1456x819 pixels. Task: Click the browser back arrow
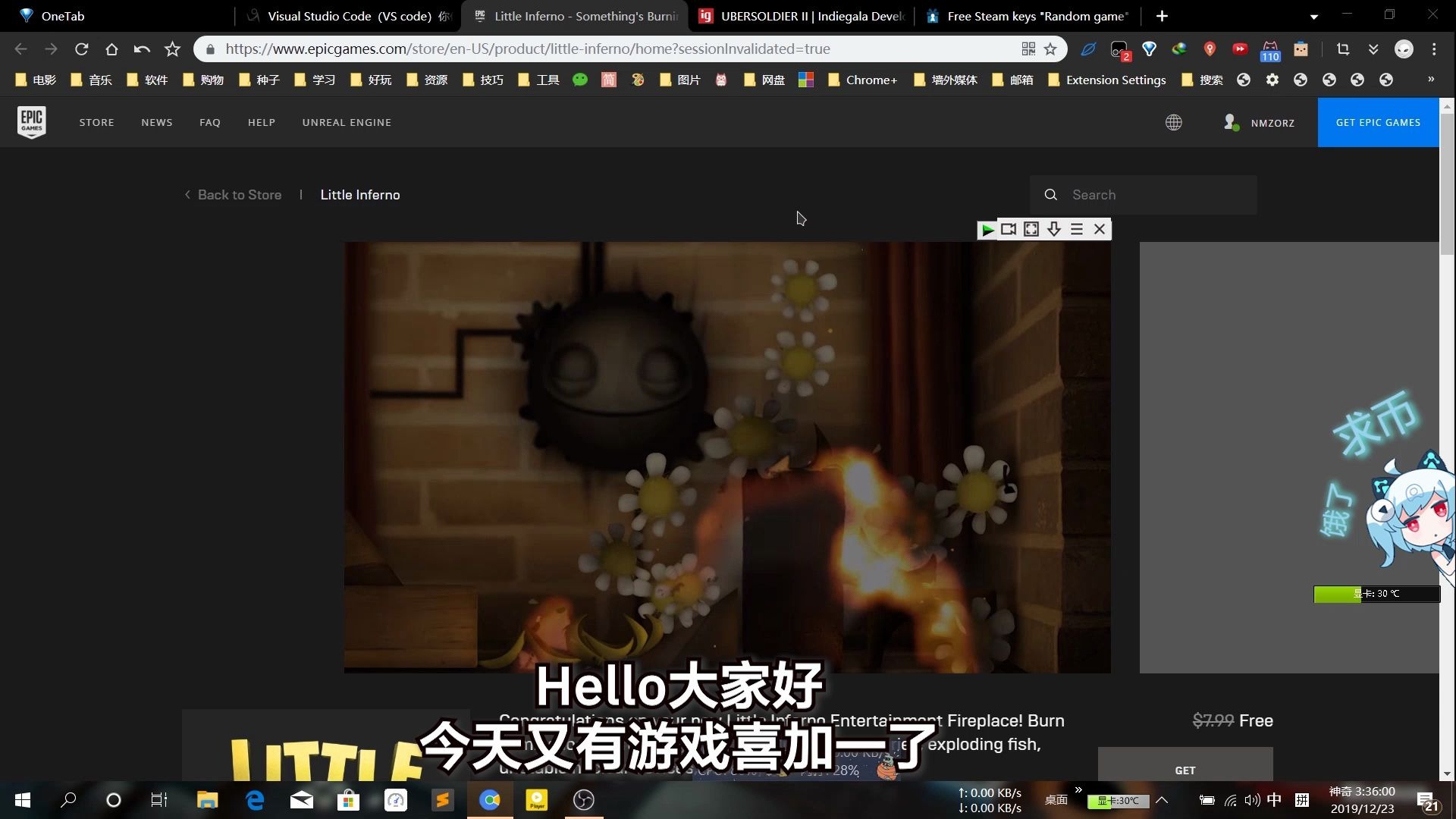click(x=20, y=49)
